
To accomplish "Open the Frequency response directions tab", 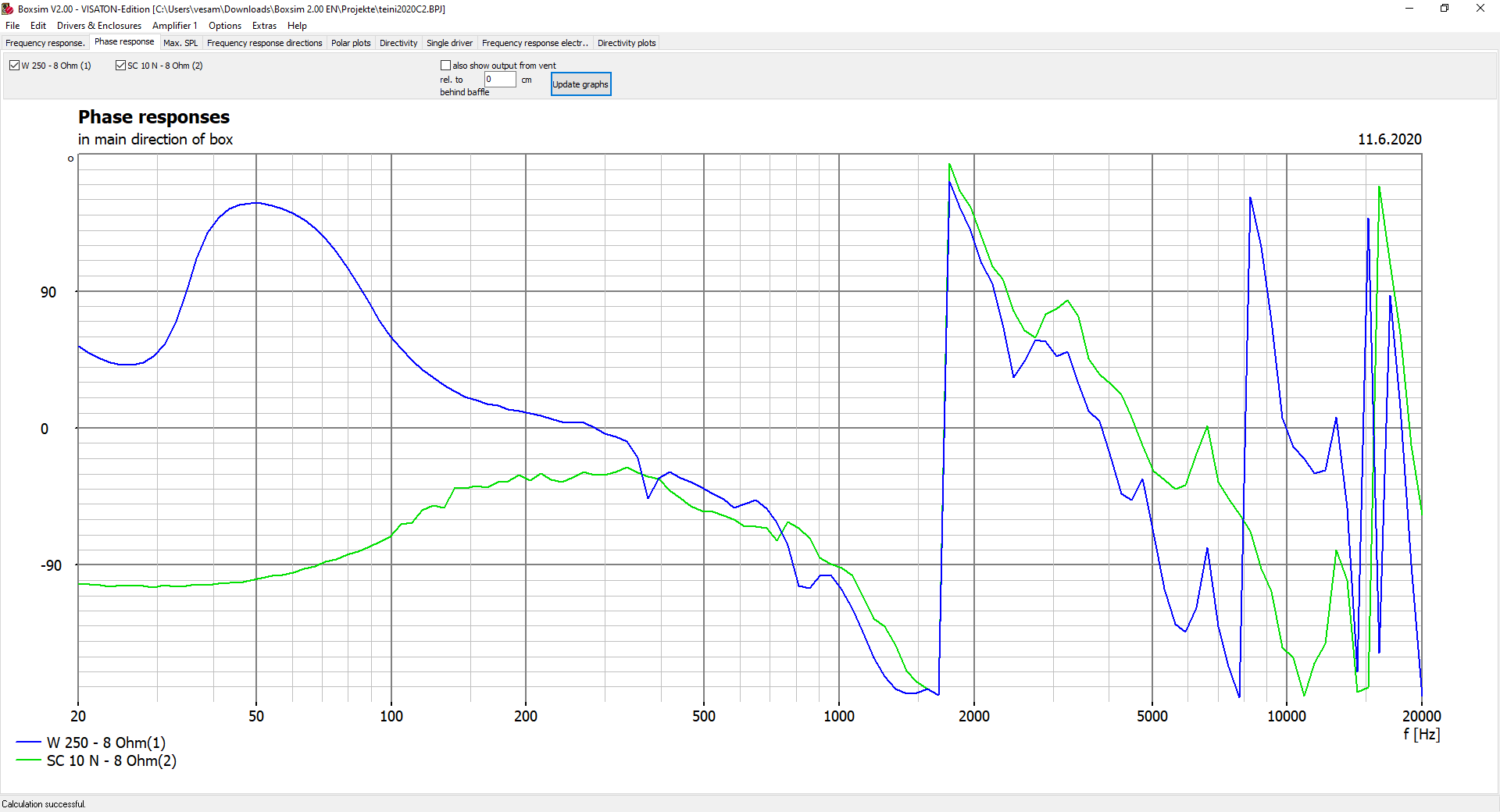I will (x=265, y=43).
